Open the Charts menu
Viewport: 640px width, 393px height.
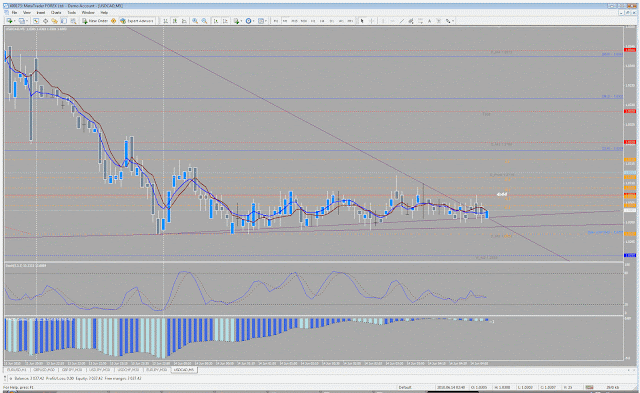[x=56, y=13]
